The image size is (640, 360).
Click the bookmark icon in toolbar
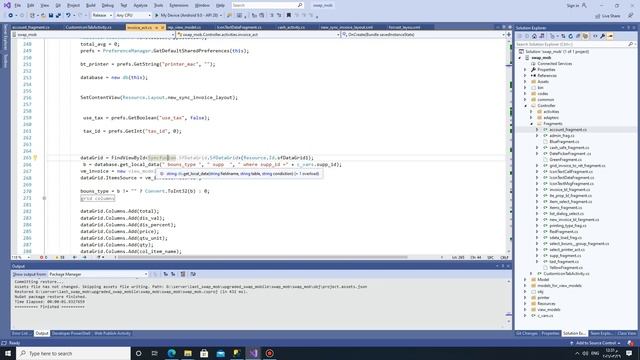coord(289,16)
